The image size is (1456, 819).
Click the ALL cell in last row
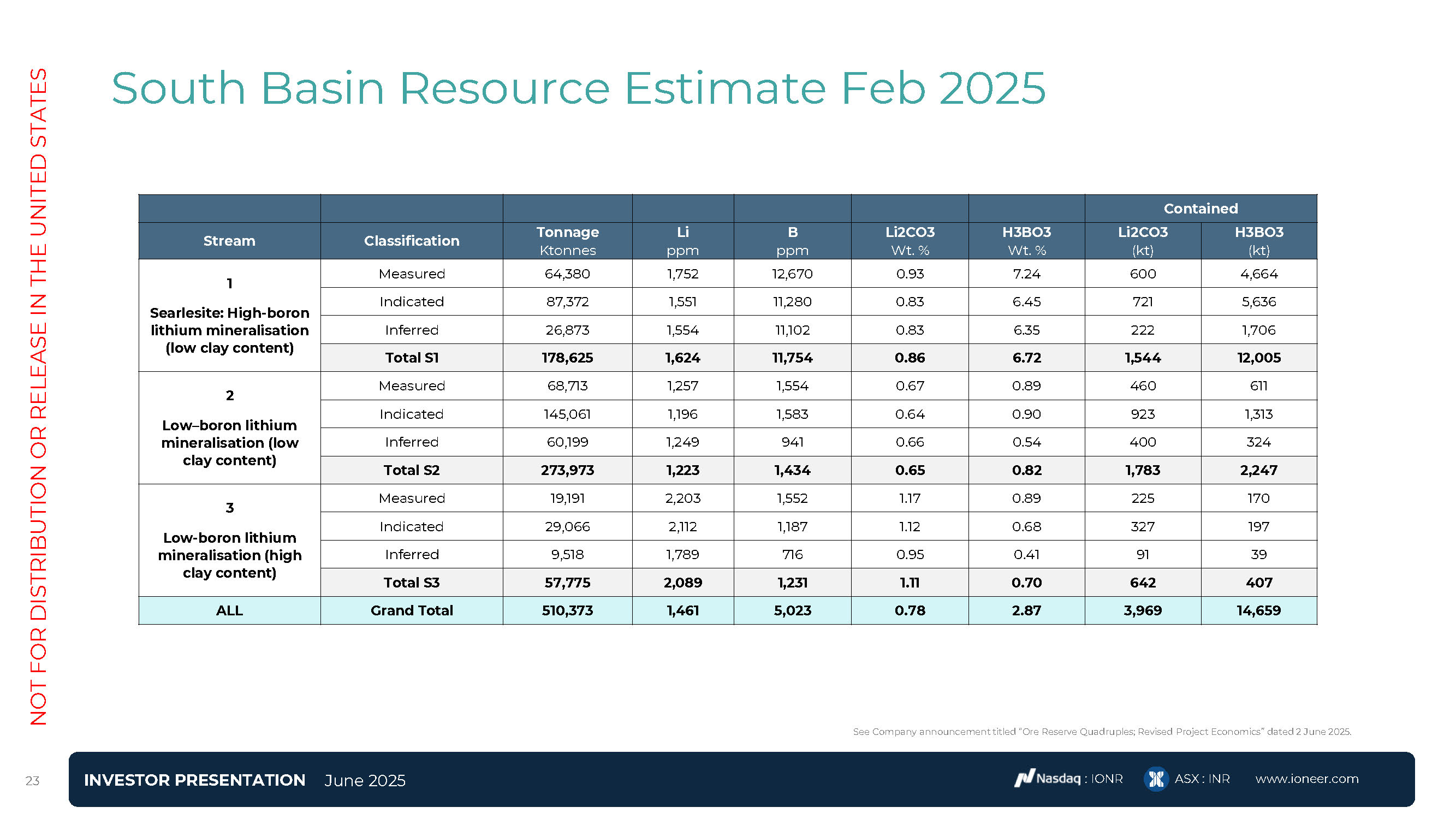229,610
